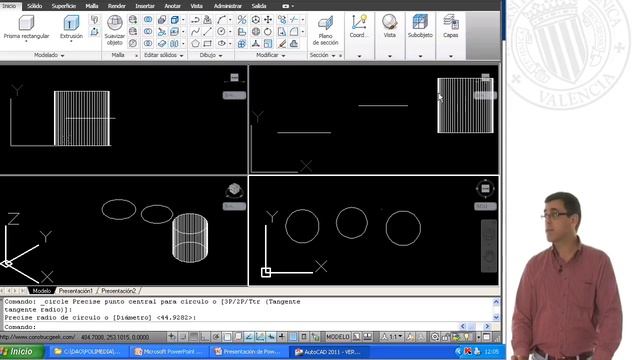Toggle Snap mode in status bar

183,337
